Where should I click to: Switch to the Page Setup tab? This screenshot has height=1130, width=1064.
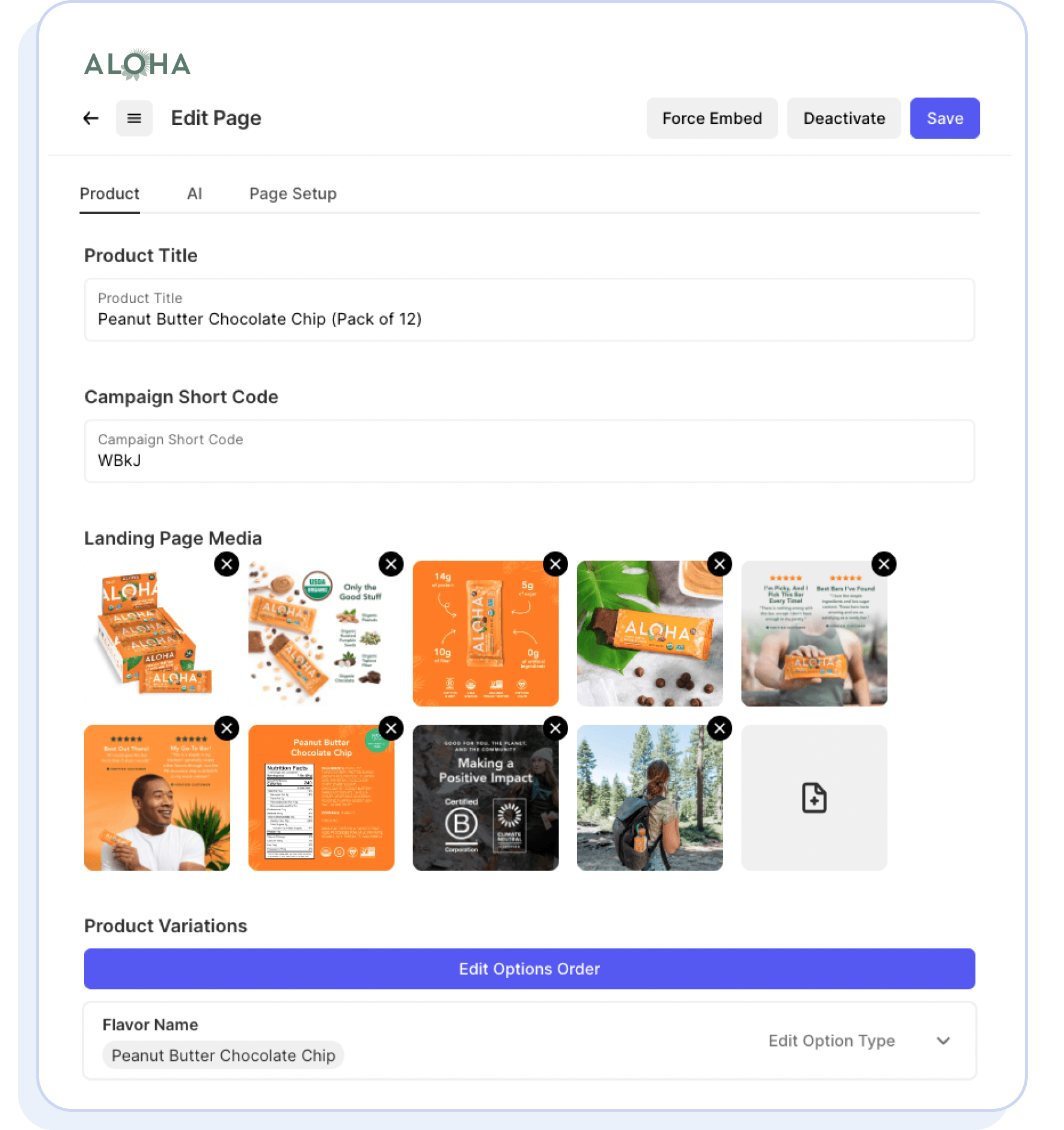(x=293, y=194)
